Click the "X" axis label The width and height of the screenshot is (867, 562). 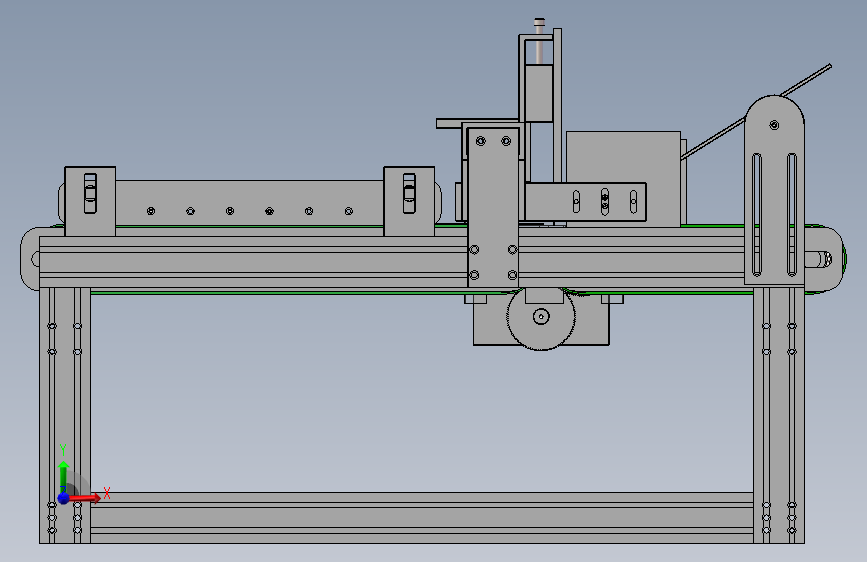coord(107,493)
